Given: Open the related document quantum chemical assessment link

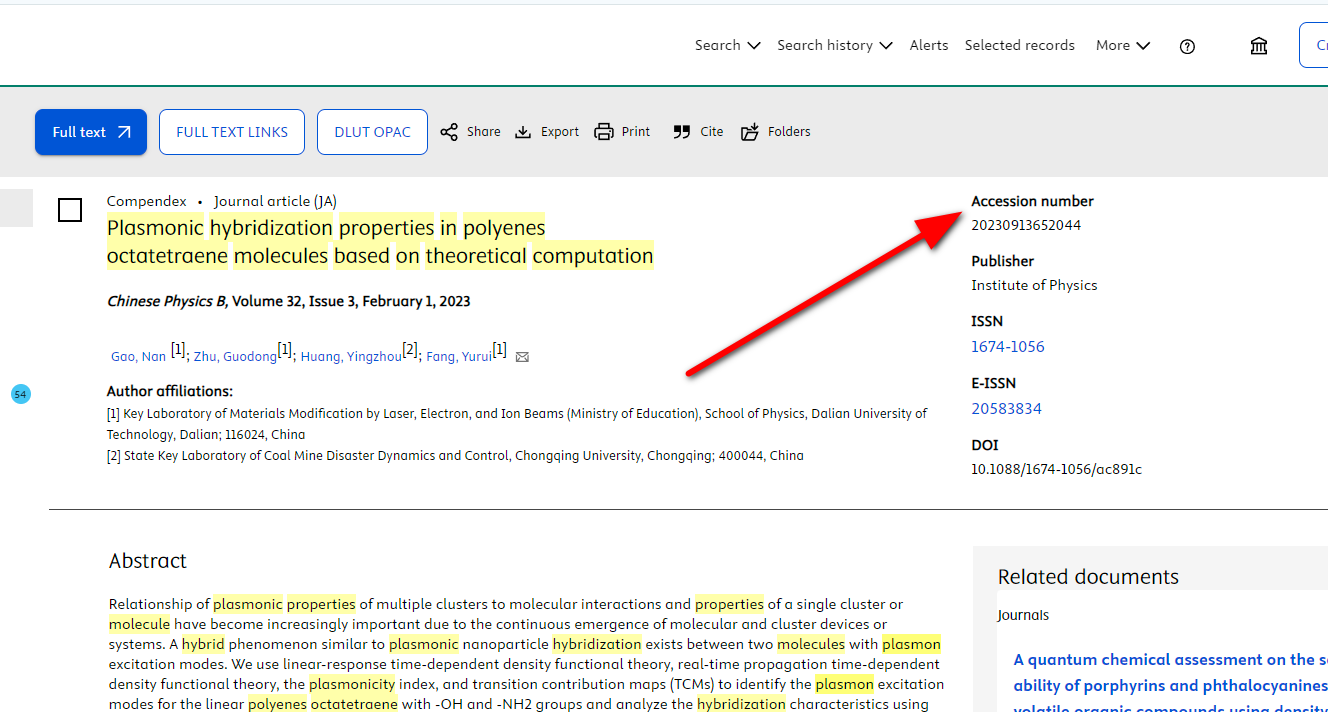Looking at the screenshot, I should coord(1170,685).
